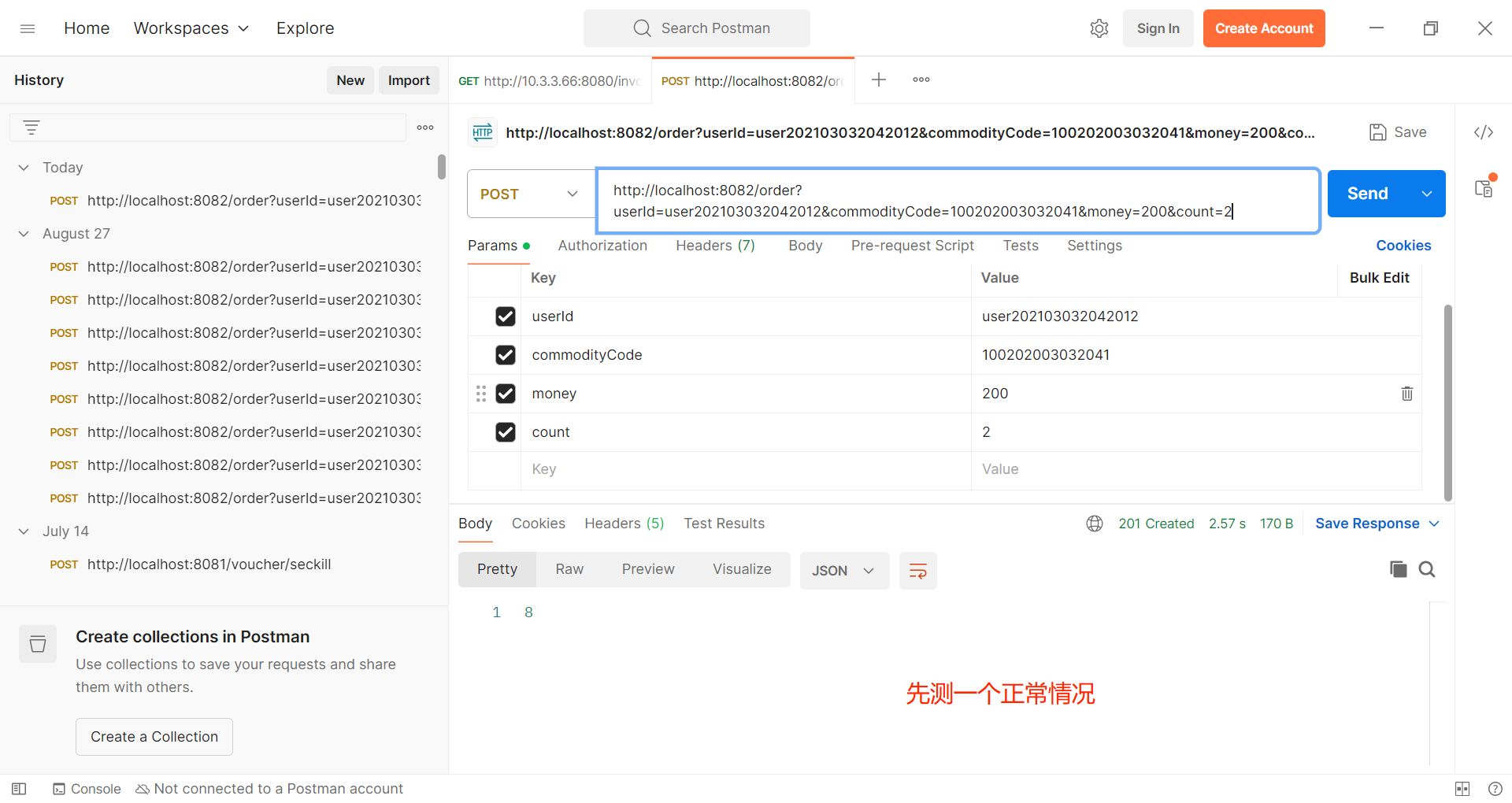
Task: Click the search magnifier in Search Postman
Action: 642,28
